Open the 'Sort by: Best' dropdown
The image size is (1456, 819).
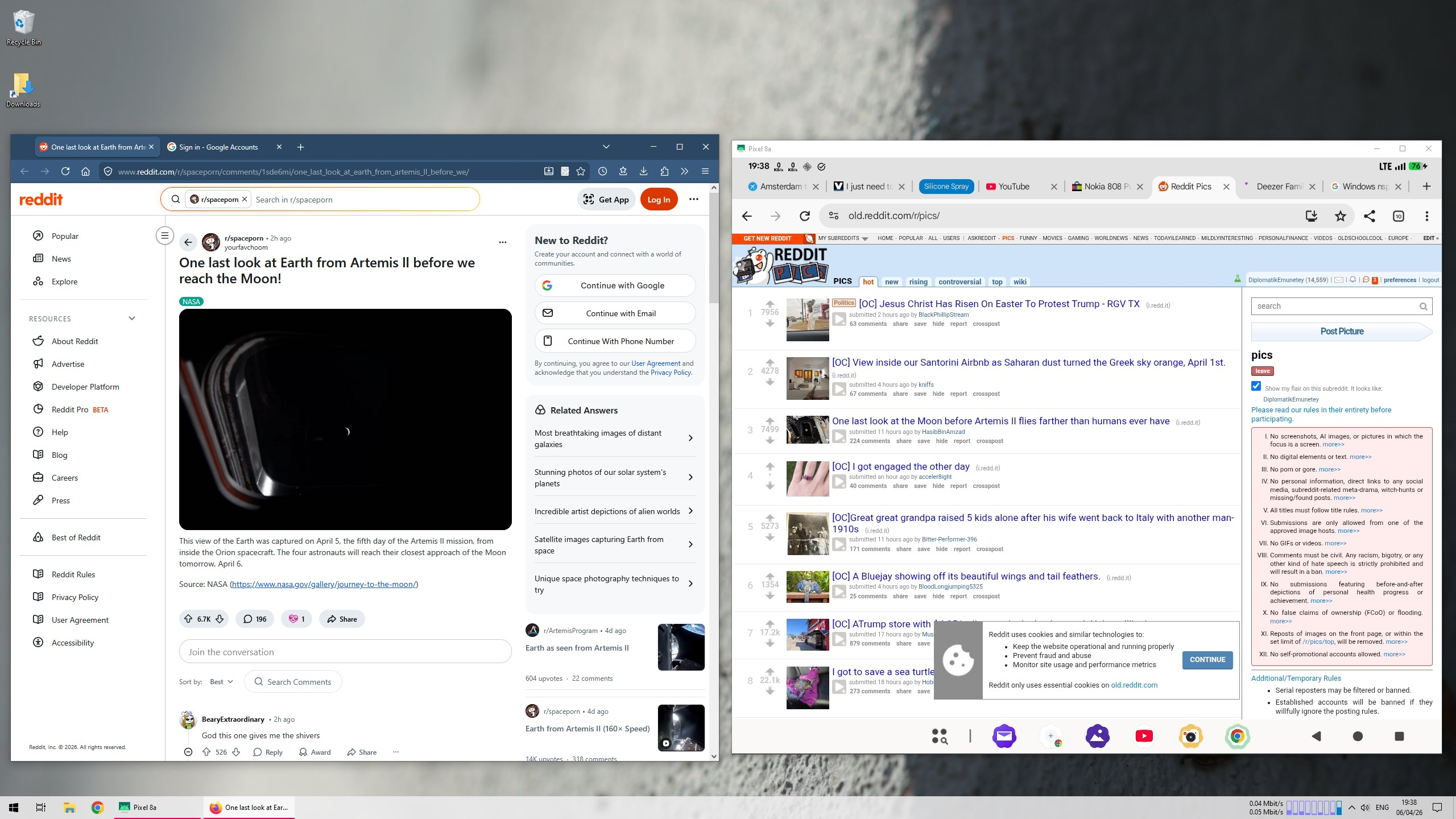[221, 682]
